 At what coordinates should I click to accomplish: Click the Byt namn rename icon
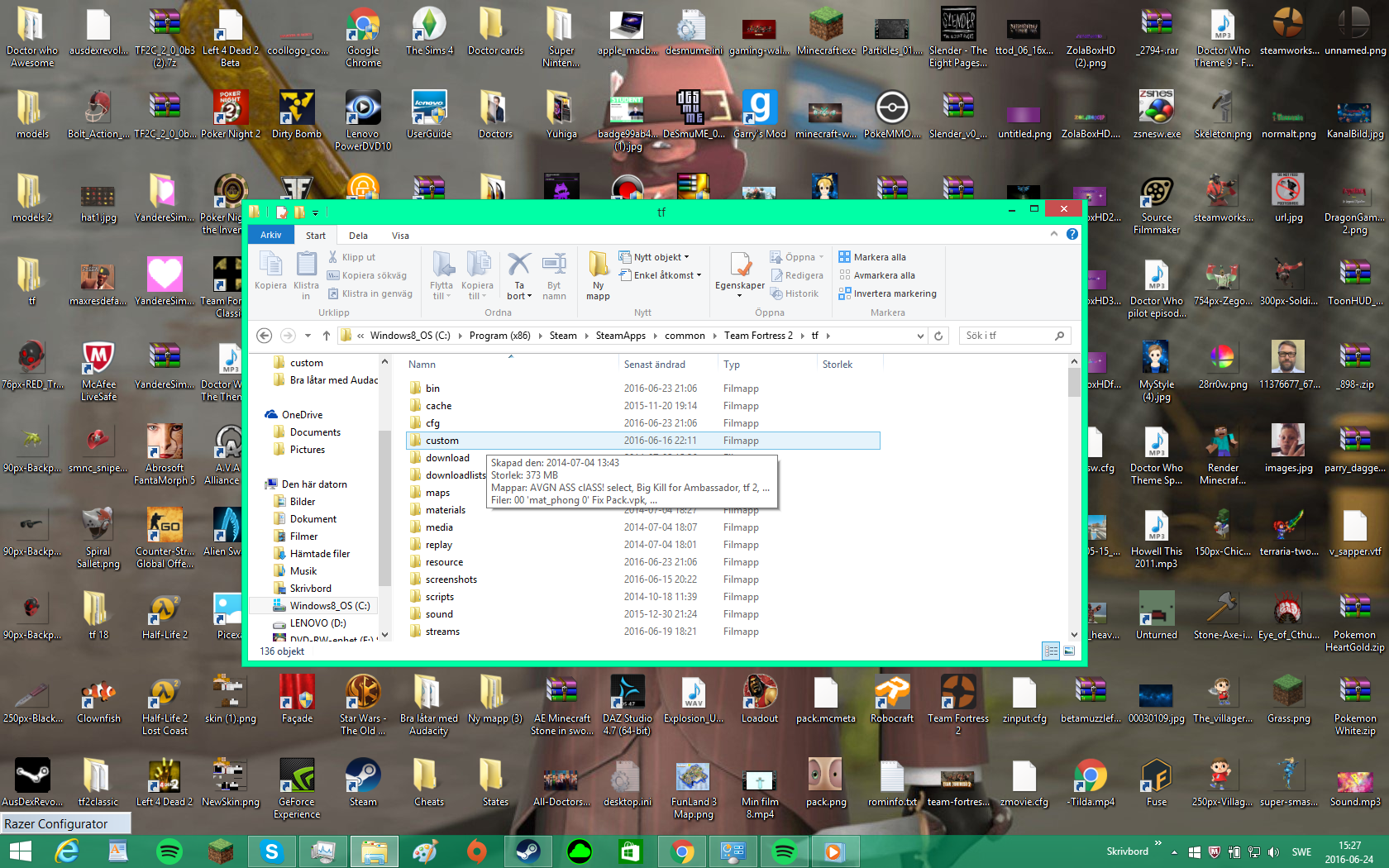coord(554,265)
